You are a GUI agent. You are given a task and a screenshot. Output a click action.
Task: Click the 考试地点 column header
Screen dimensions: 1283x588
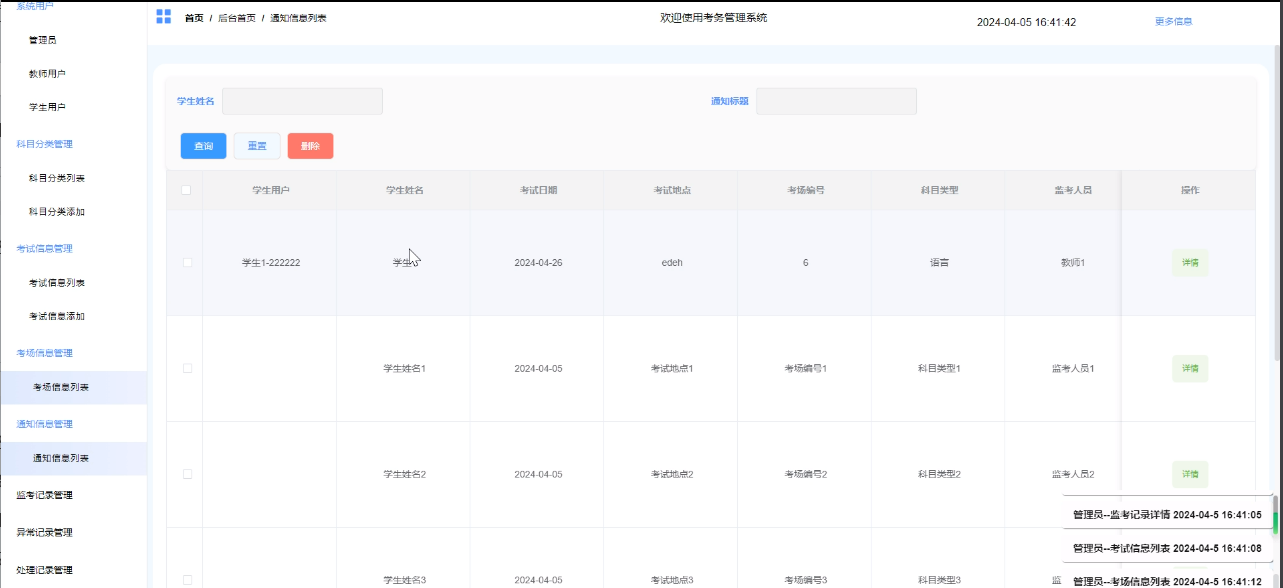[672, 190]
